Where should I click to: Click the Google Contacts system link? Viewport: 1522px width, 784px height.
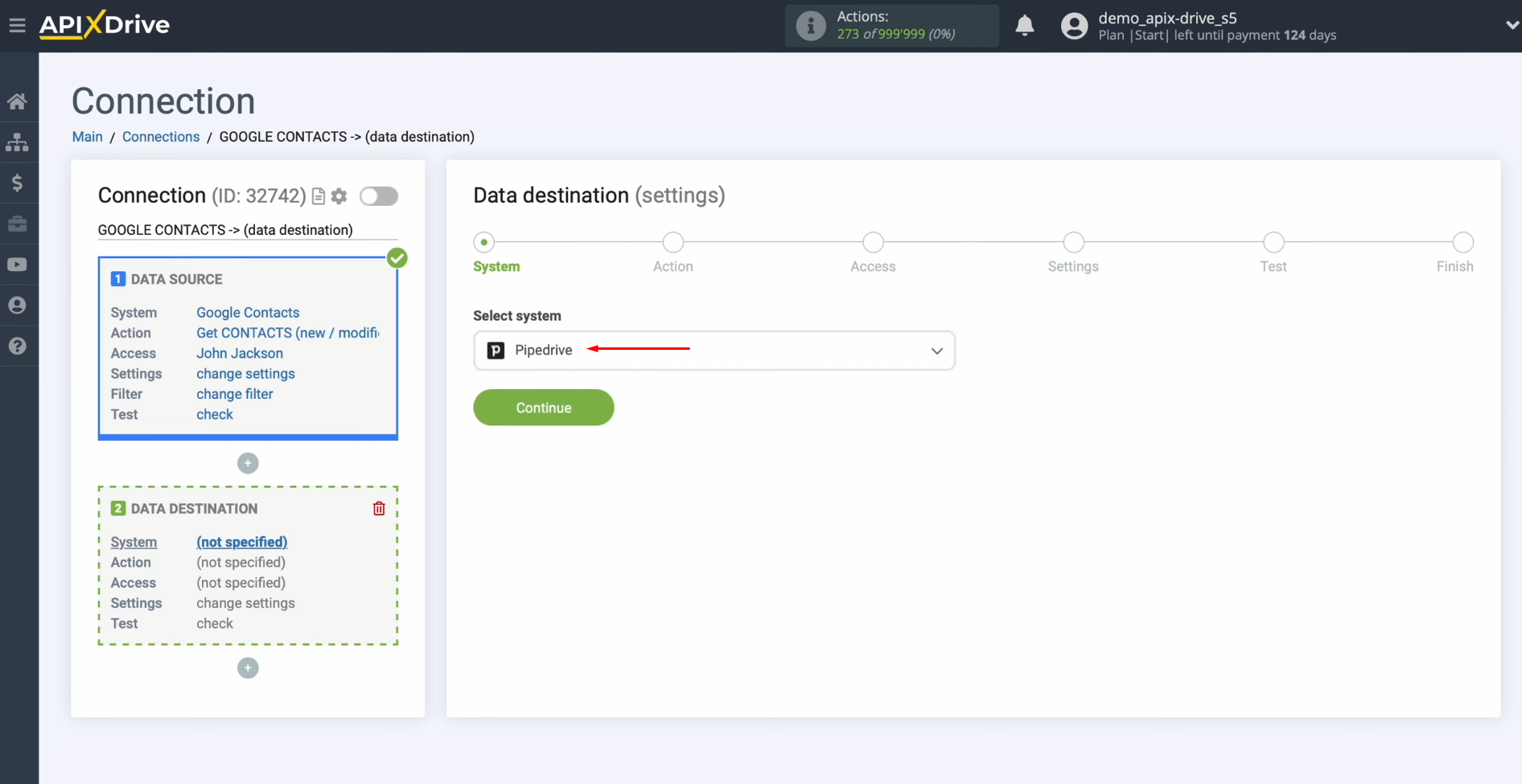pyautogui.click(x=247, y=312)
